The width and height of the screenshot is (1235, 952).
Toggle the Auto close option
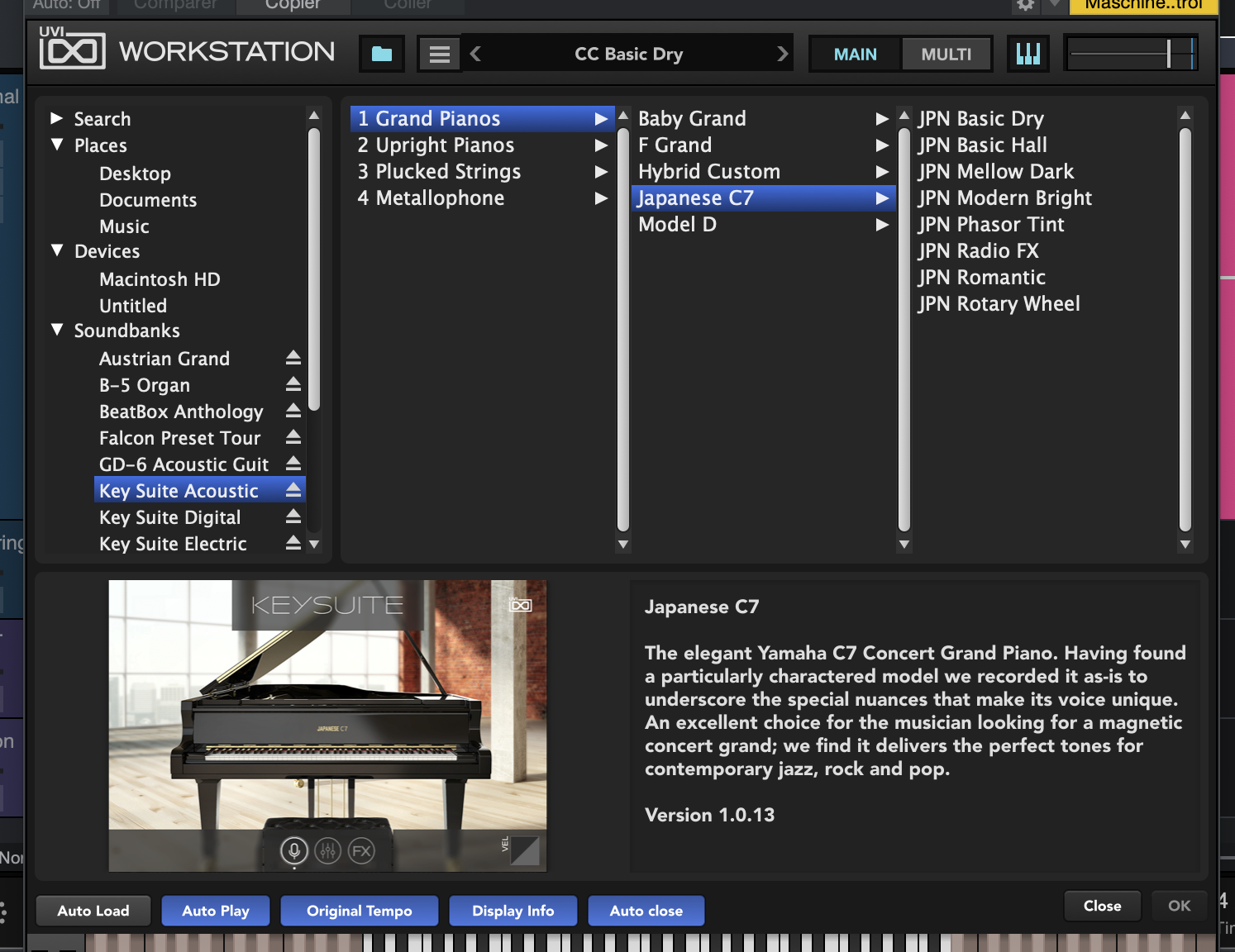click(x=646, y=911)
